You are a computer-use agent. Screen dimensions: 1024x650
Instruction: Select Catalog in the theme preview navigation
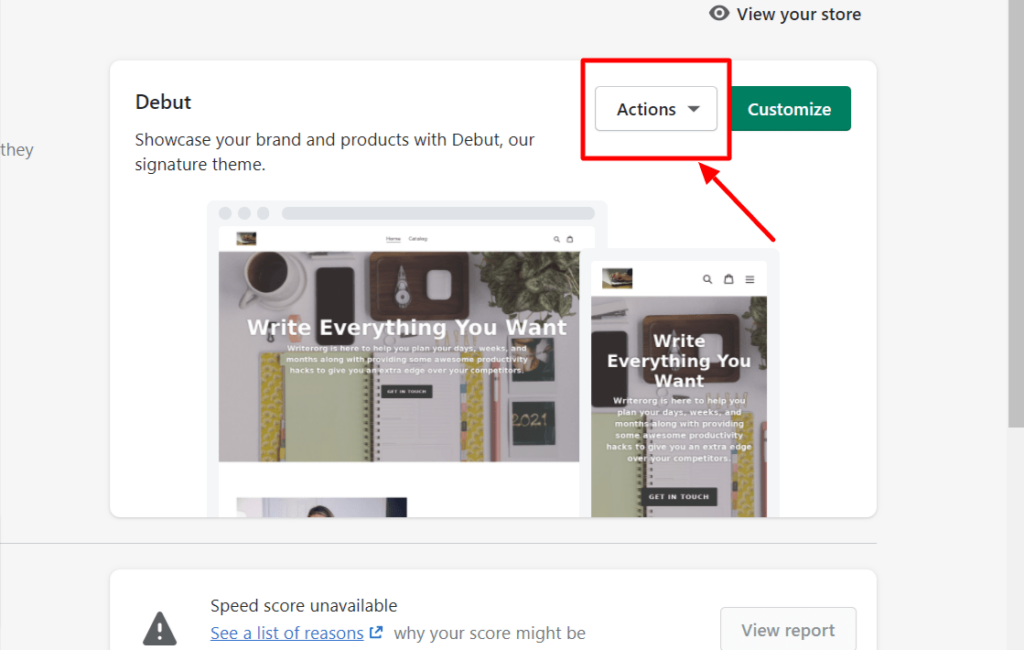(419, 238)
